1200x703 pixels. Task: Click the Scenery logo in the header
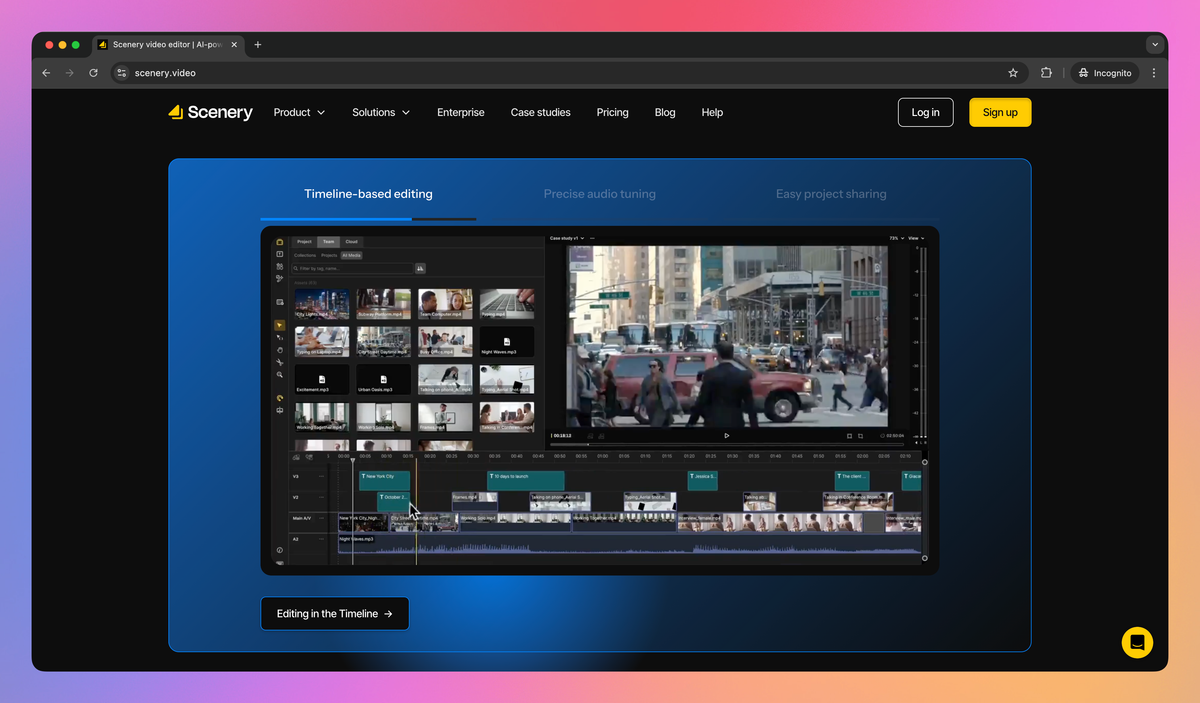210,112
